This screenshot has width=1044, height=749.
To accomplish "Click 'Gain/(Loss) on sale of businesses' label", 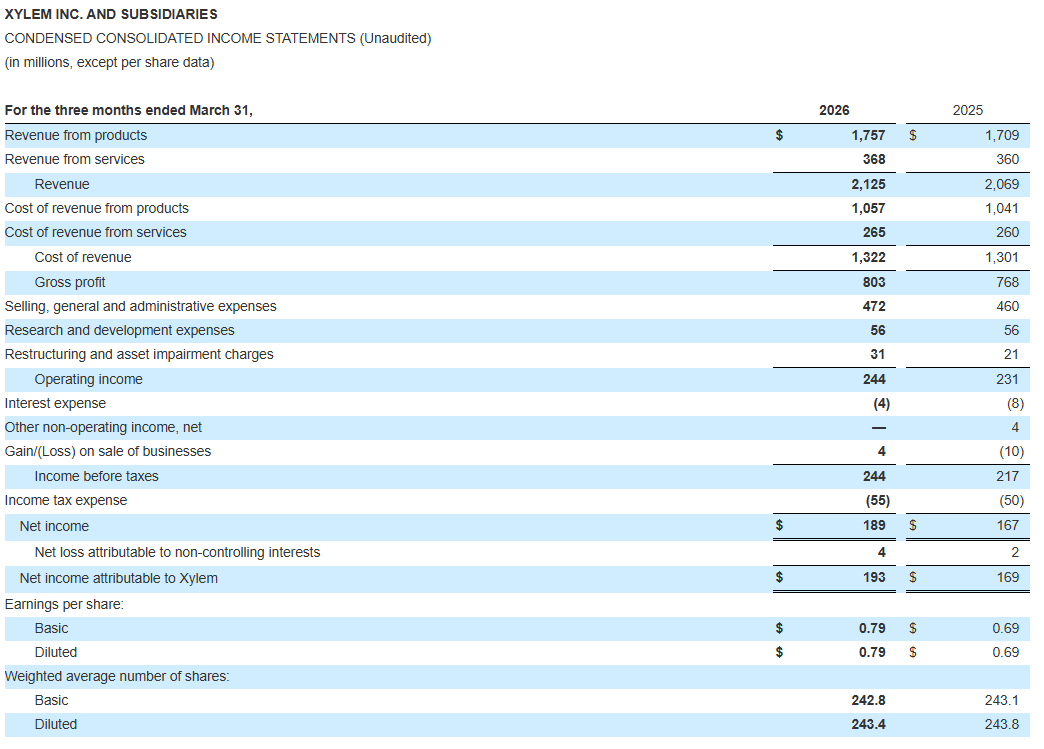I will 108,451.
